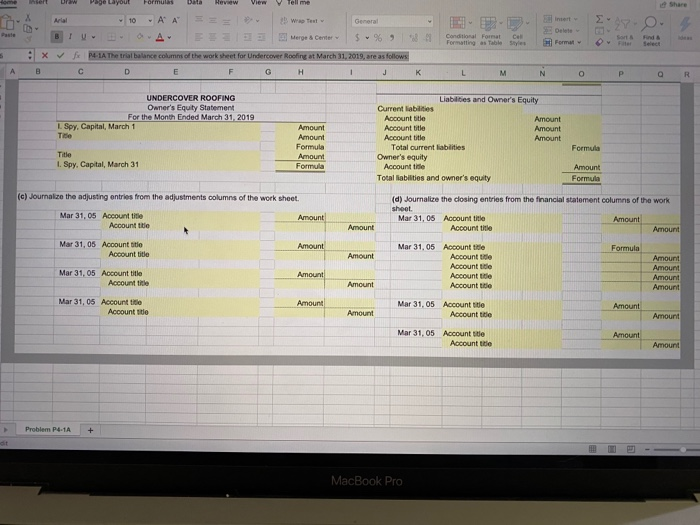Open Find & Select
The image size is (700, 525).
(651, 30)
